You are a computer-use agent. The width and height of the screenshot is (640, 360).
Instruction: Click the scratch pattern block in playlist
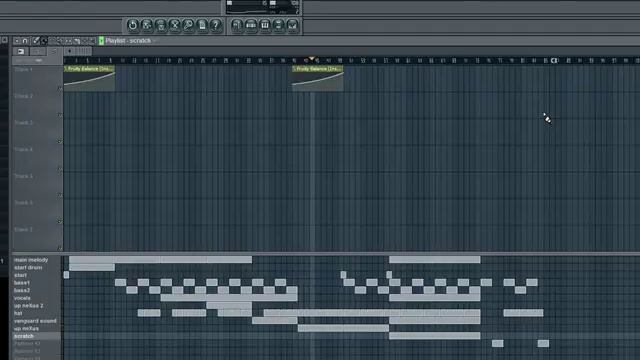435,336
